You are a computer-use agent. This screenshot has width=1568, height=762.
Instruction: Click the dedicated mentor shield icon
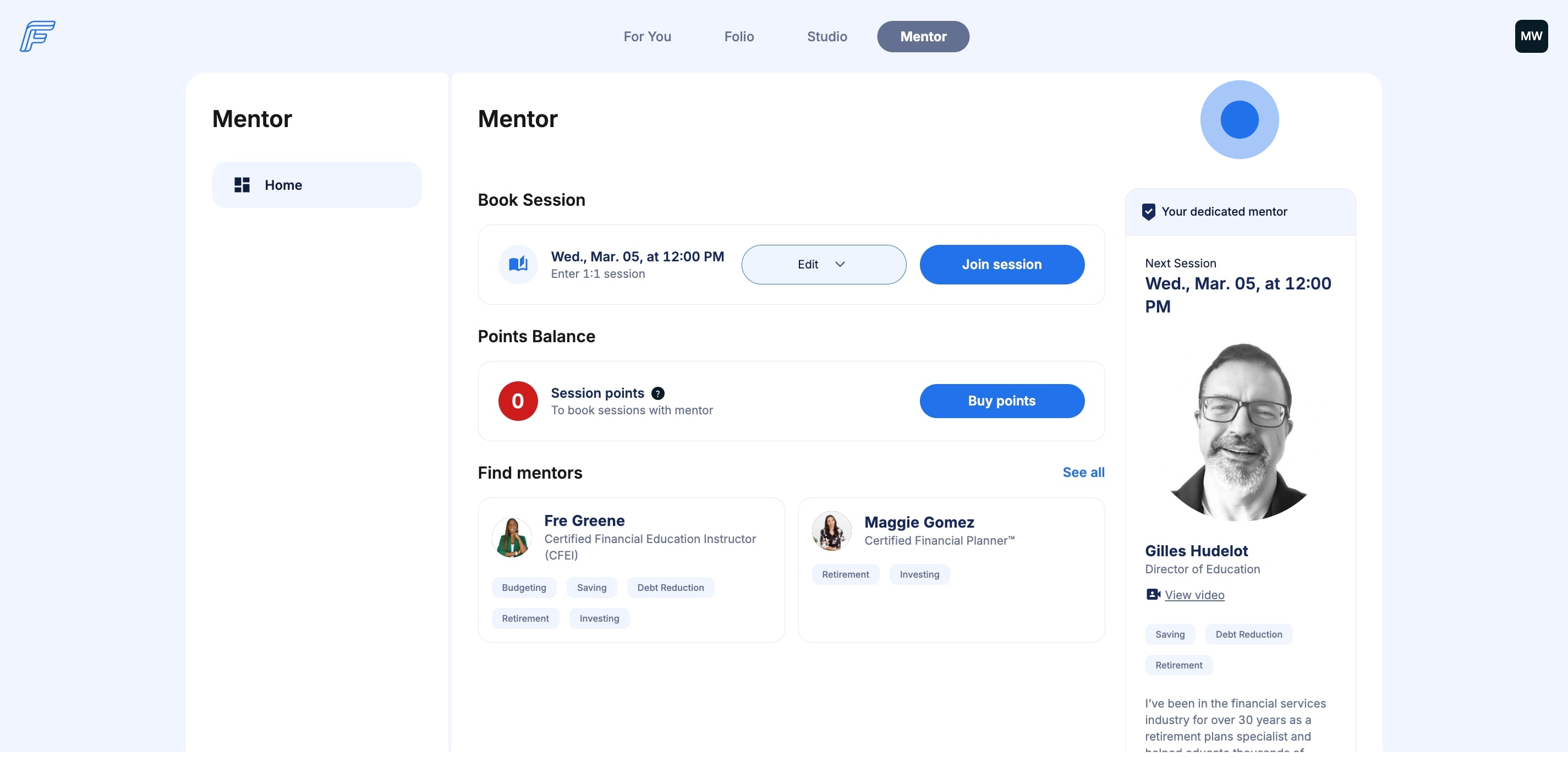click(1148, 211)
